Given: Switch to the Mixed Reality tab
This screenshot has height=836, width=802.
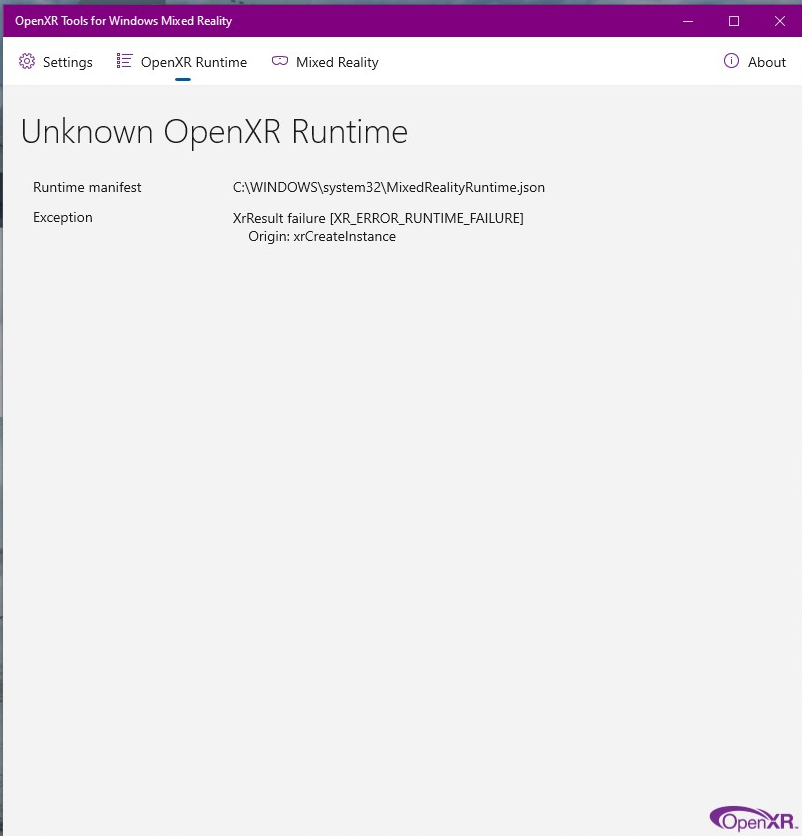Looking at the screenshot, I should pyautogui.click(x=336, y=61).
